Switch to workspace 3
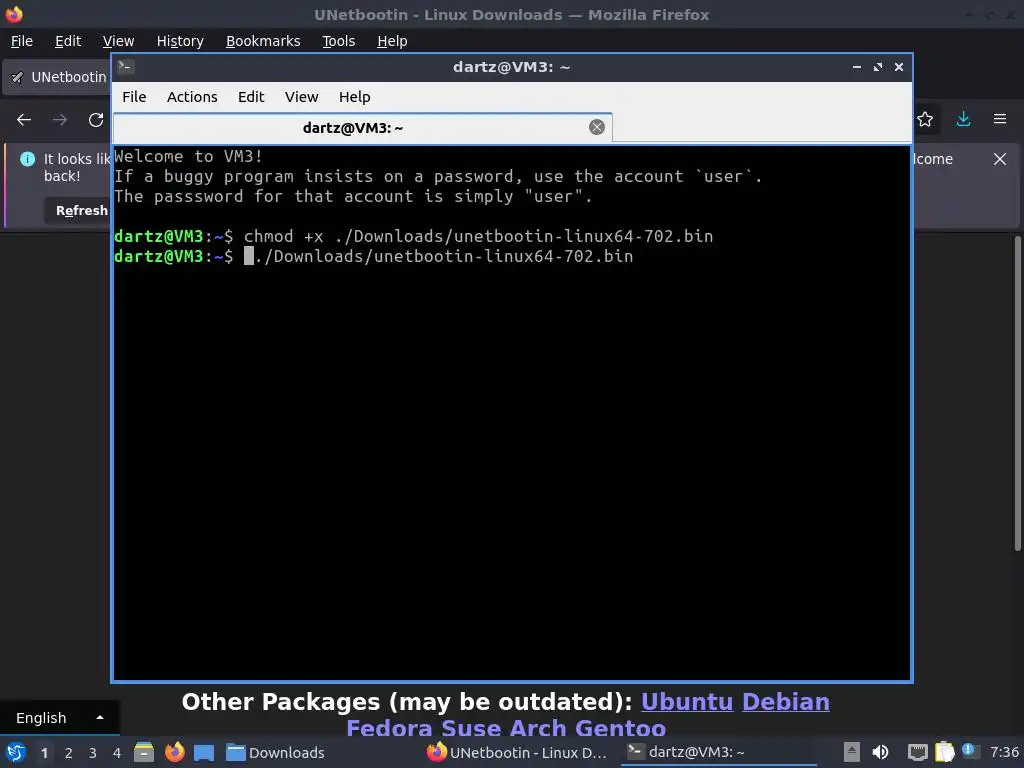Image resolution: width=1024 pixels, height=768 pixels. coord(93,753)
